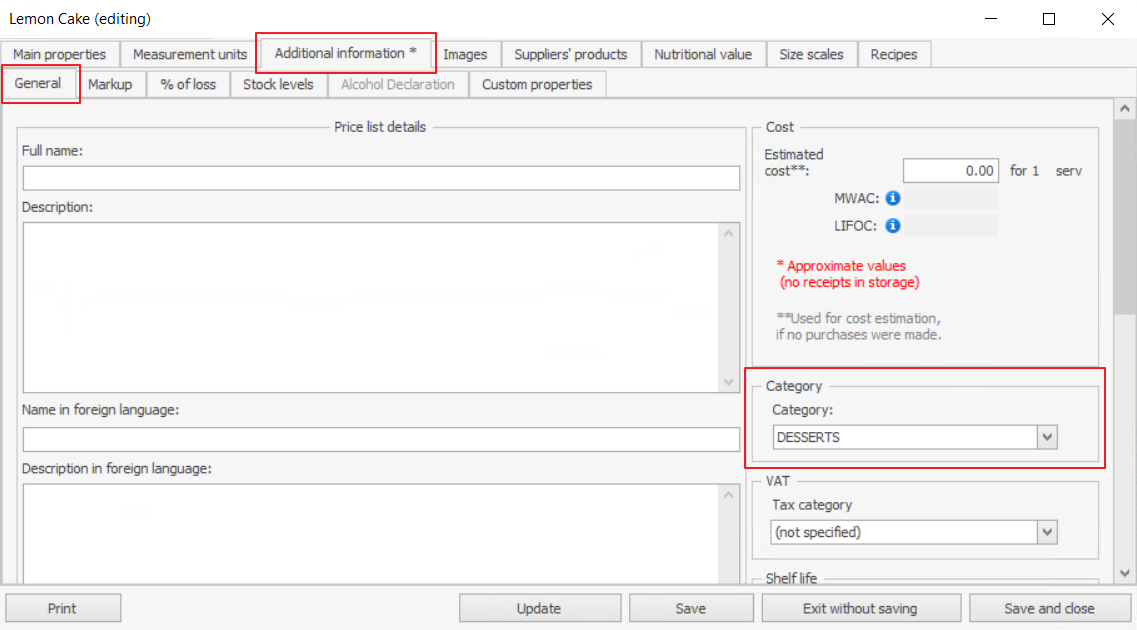The width and height of the screenshot is (1137, 630).
Task: Open the % of loss sub-tab
Action: point(188,84)
